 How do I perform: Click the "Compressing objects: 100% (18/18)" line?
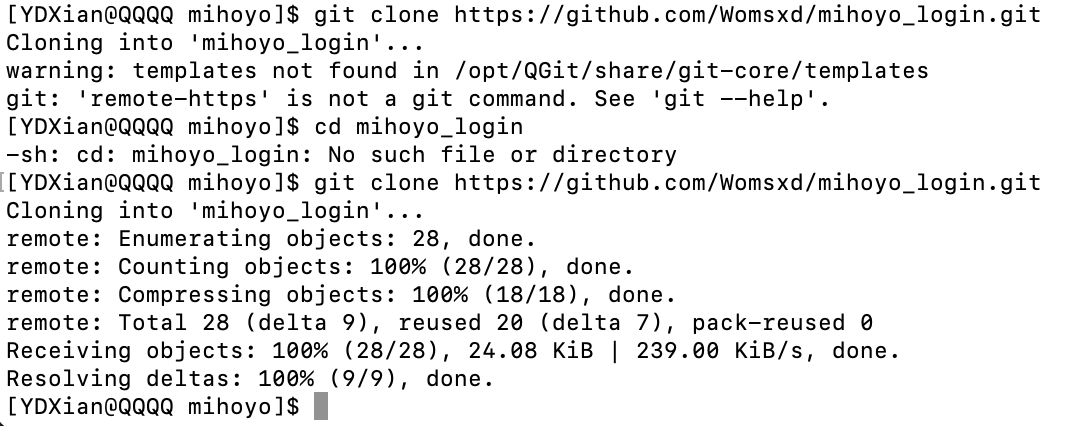(341, 294)
